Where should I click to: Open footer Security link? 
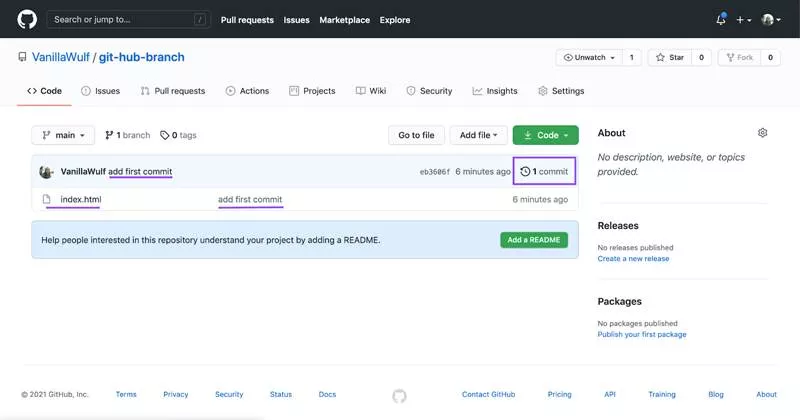(x=229, y=394)
